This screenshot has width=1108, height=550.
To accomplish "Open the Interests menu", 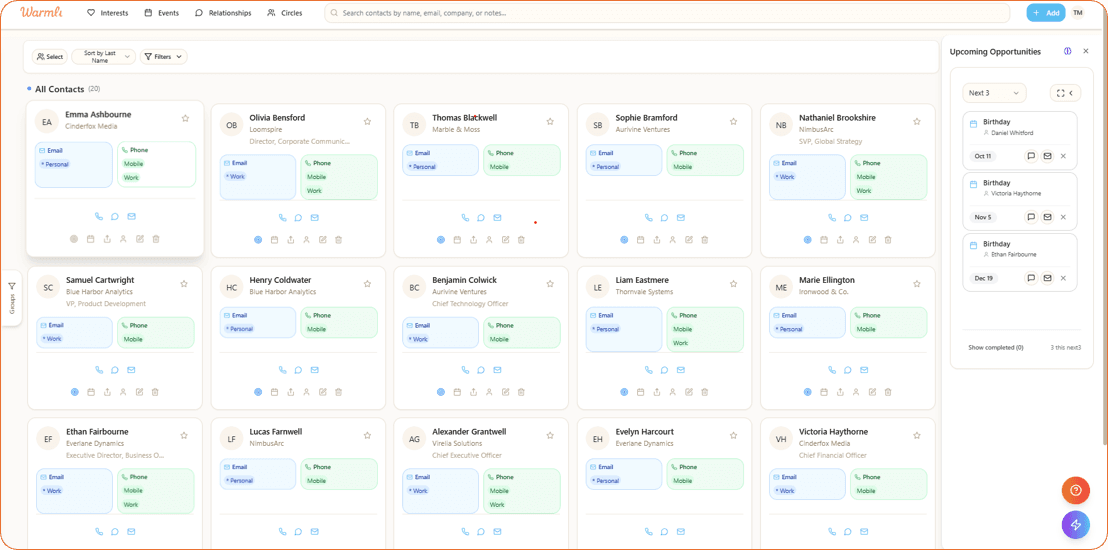I will (107, 13).
